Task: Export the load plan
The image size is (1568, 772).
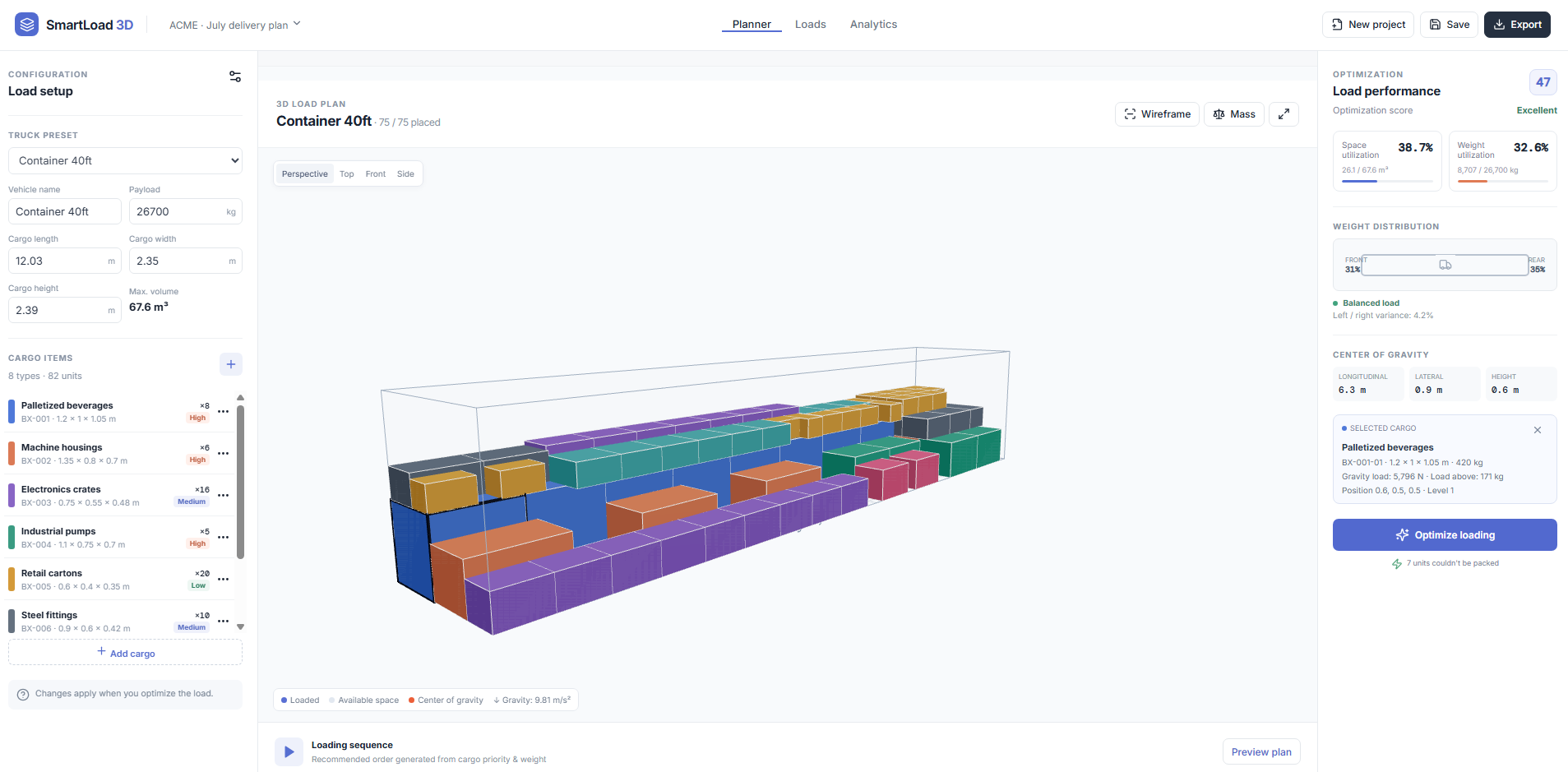Action: tap(1517, 25)
